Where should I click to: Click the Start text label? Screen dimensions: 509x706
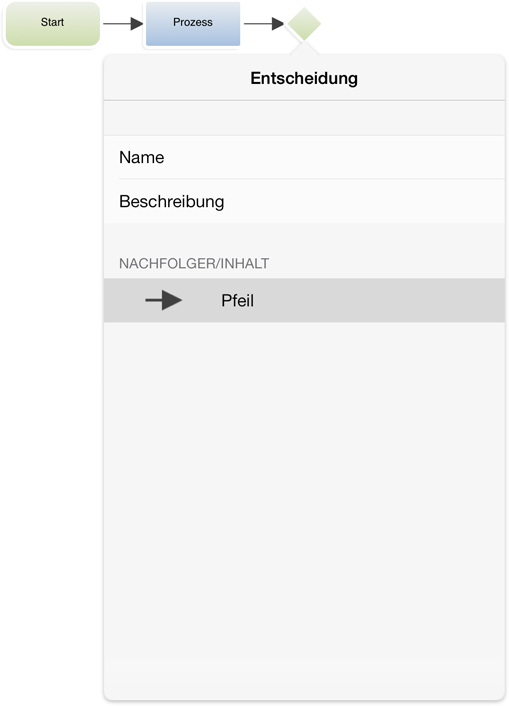coord(52,22)
